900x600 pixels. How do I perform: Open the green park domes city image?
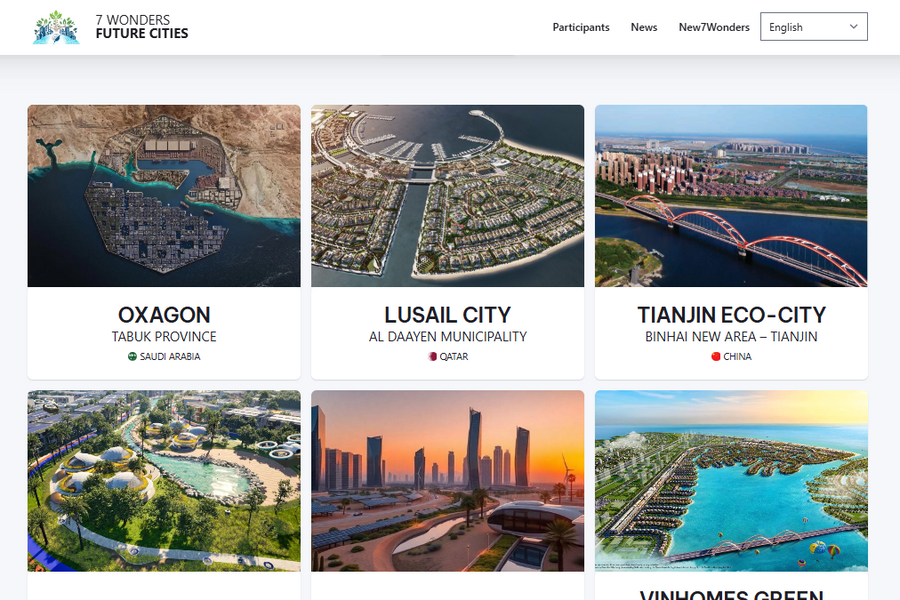164,481
